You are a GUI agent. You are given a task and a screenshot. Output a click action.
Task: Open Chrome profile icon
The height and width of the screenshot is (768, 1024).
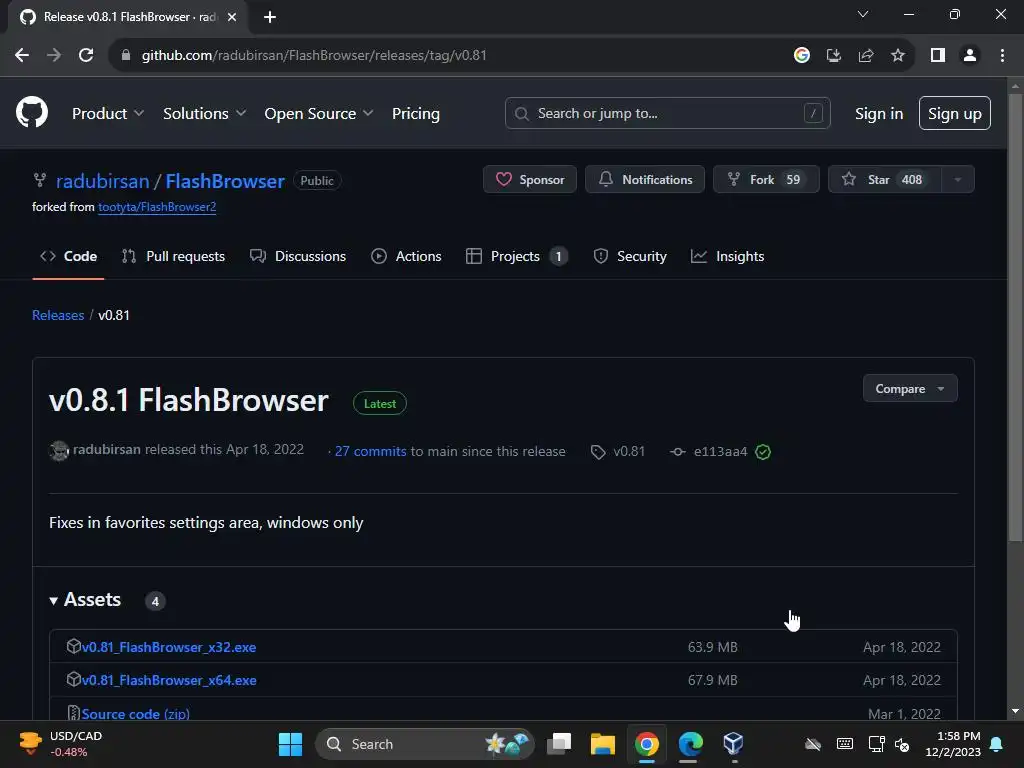[x=970, y=56]
